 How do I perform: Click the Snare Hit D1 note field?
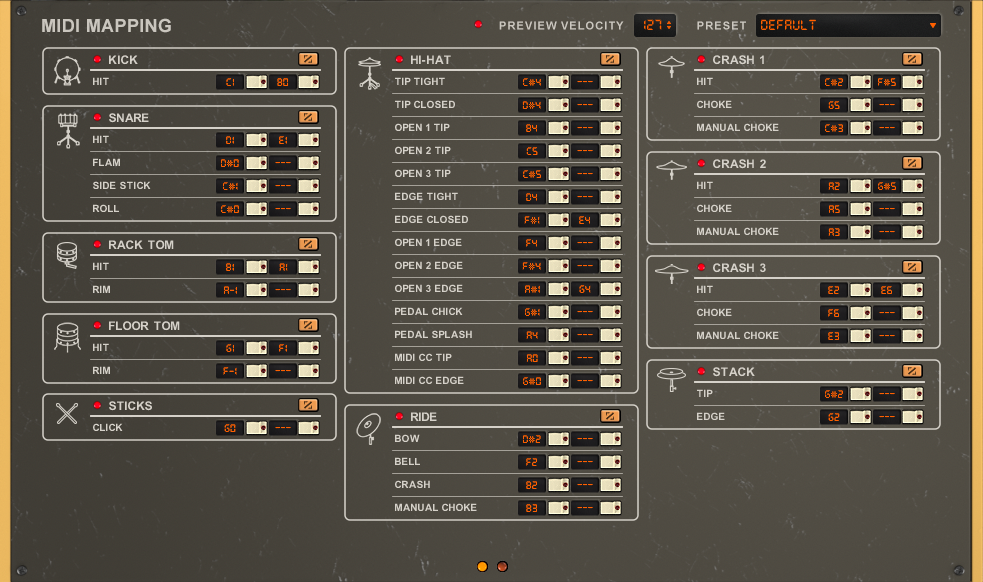click(x=230, y=140)
